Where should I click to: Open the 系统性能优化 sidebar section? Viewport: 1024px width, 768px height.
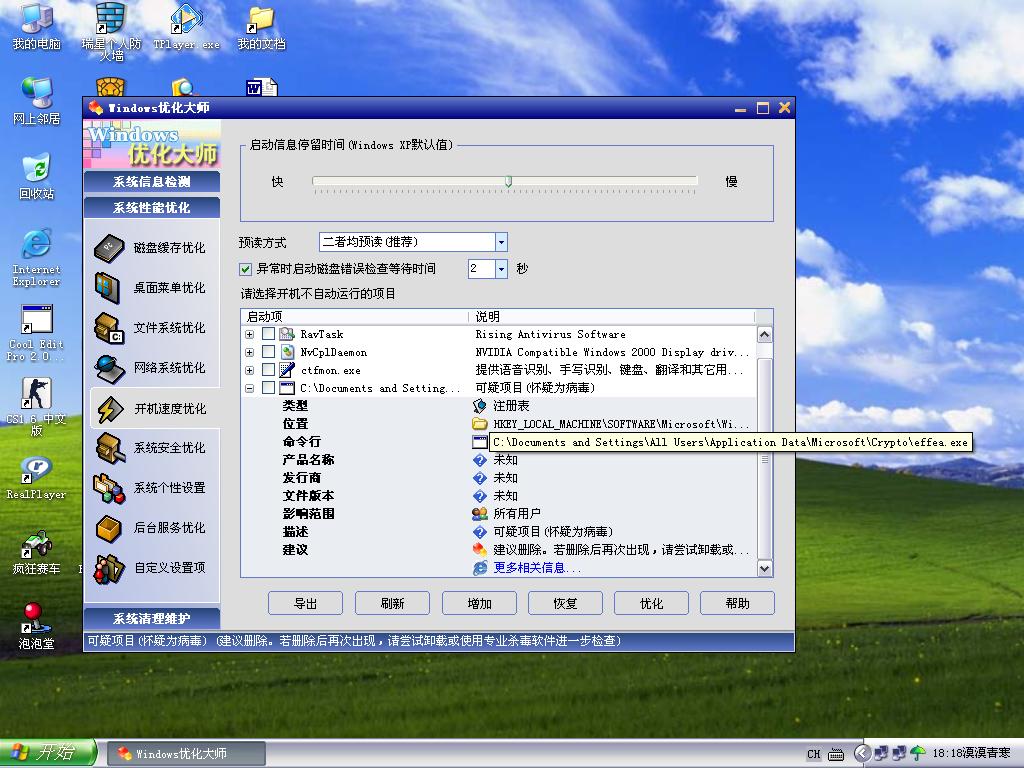(152, 208)
